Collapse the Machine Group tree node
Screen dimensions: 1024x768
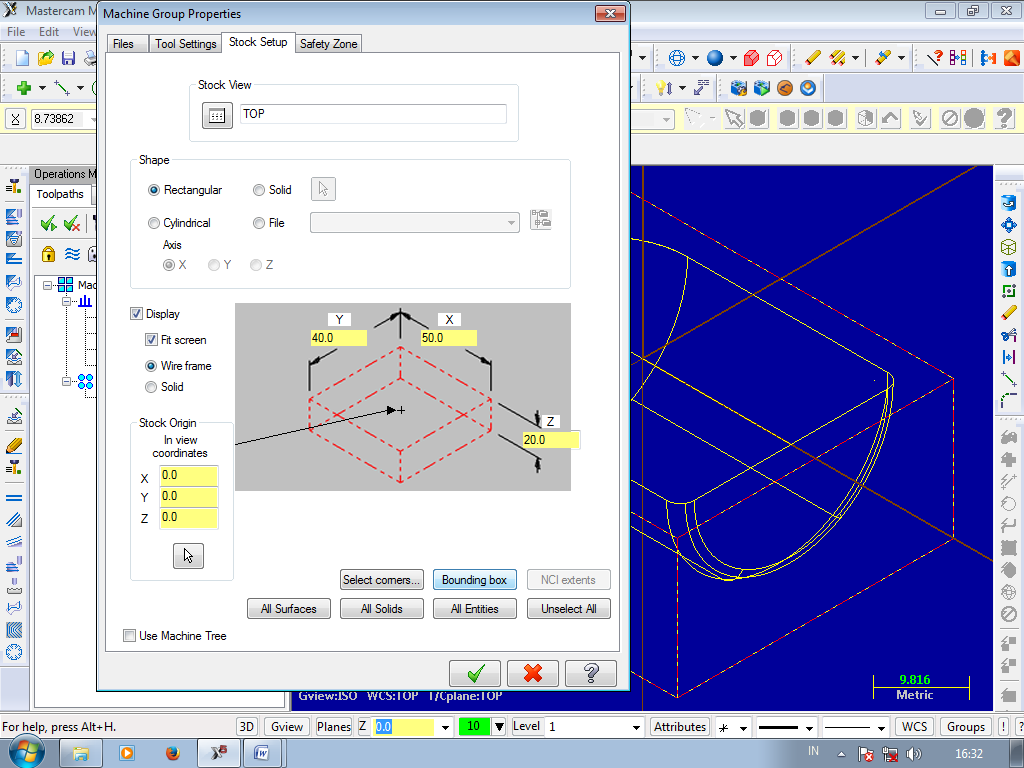[x=48, y=285]
